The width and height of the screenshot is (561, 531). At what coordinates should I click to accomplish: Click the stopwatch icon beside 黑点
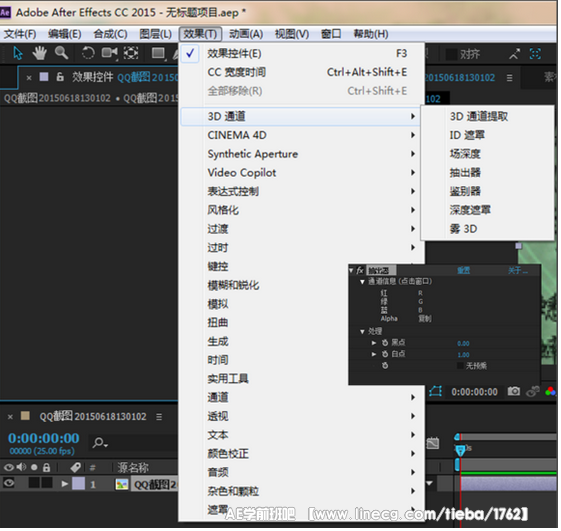[x=385, y=344]
